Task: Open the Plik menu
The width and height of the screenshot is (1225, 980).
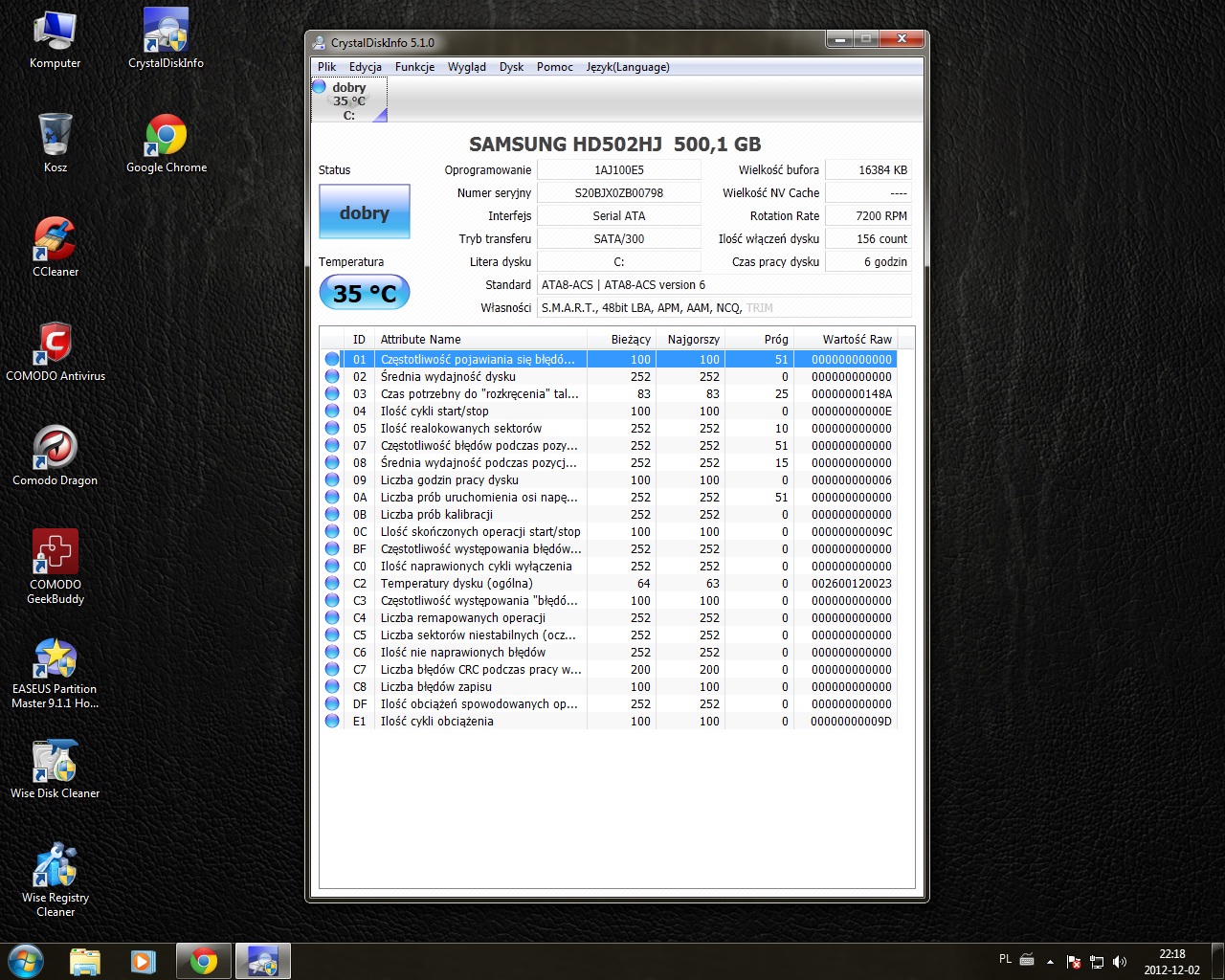Action: tap(327, 67)
